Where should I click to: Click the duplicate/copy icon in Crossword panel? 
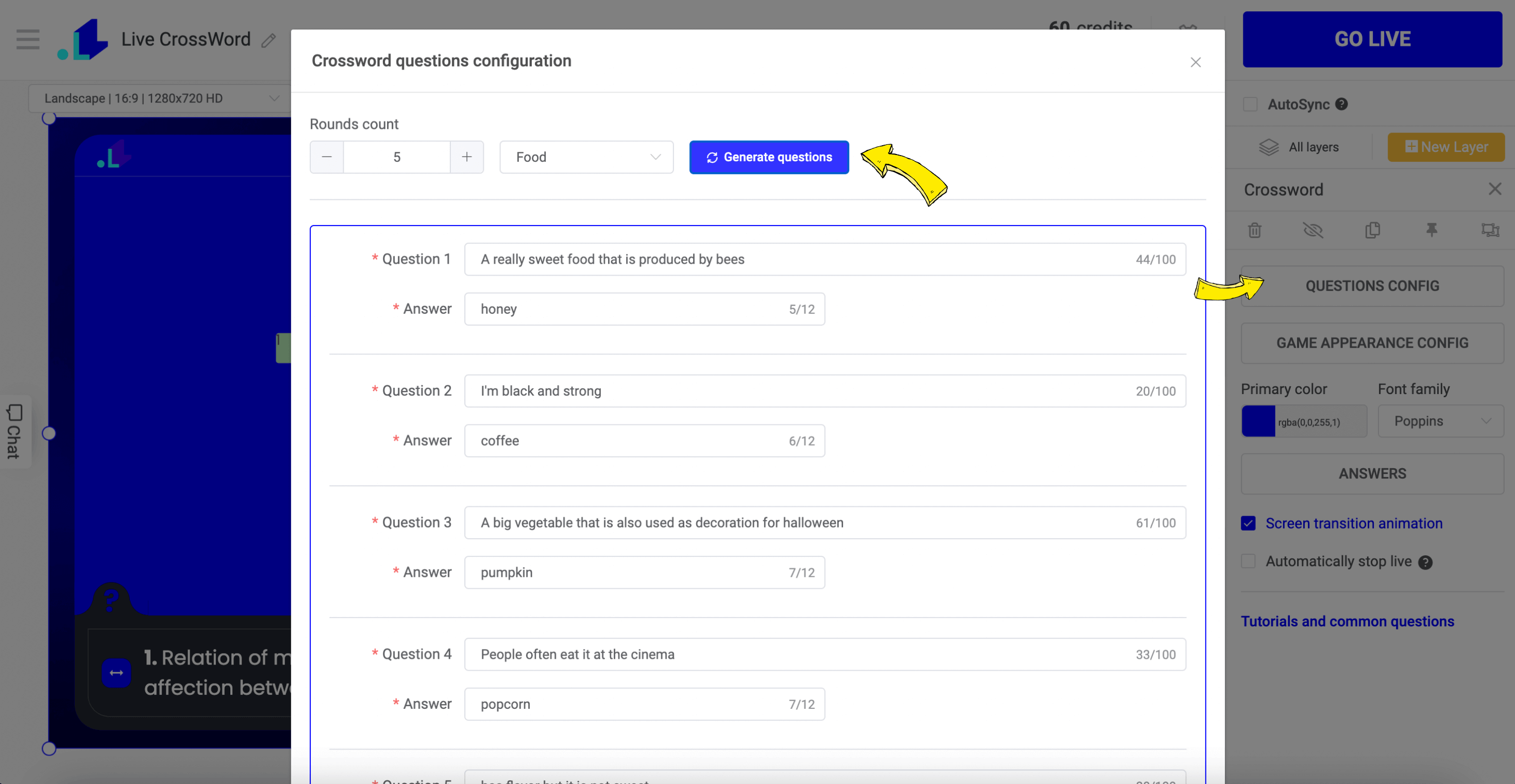pyautogui.click(x=1372, y=230)
